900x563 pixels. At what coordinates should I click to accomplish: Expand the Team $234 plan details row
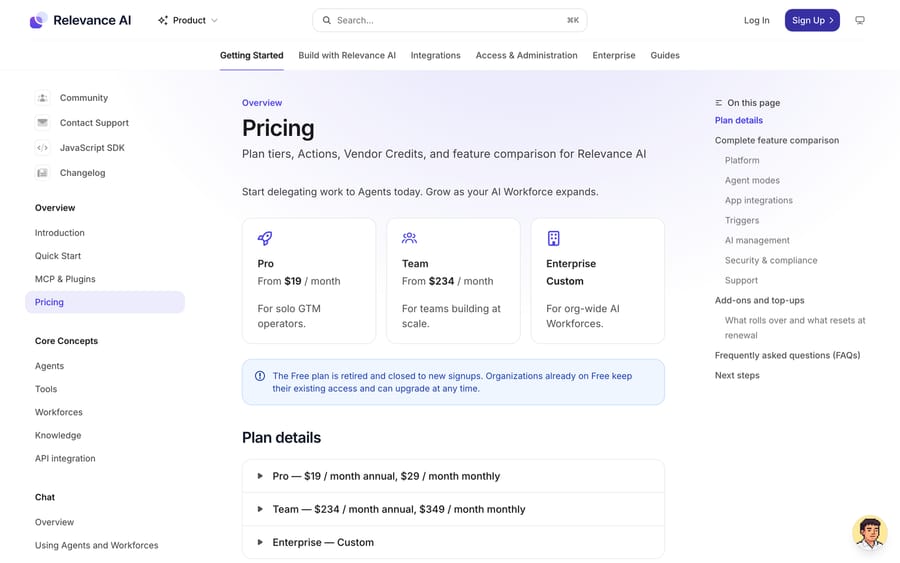[453, 509]
